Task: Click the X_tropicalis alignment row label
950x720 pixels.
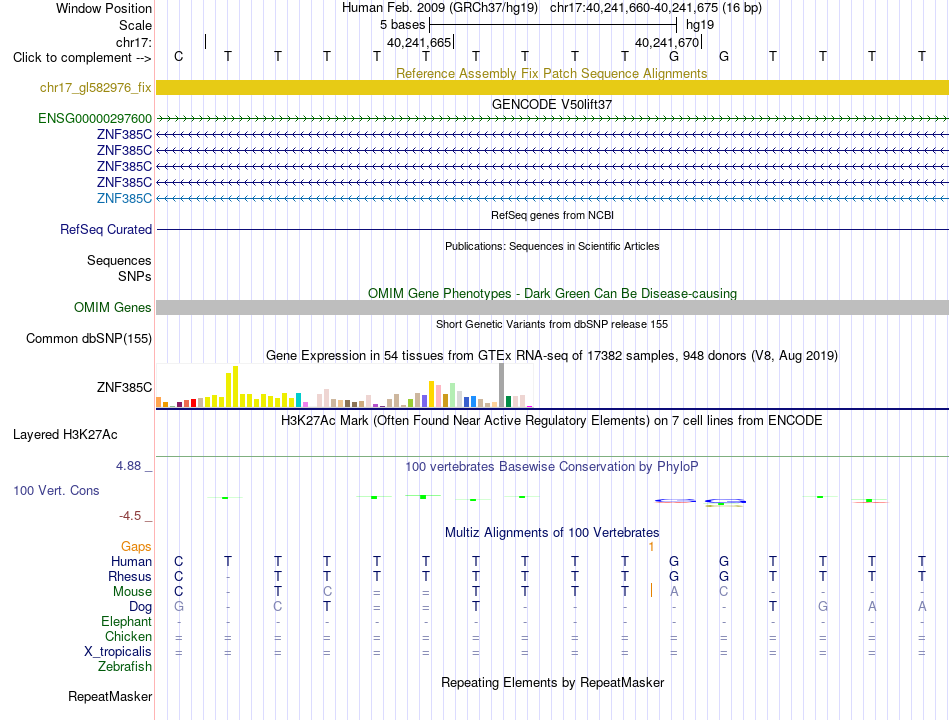Action: [118, 652]
